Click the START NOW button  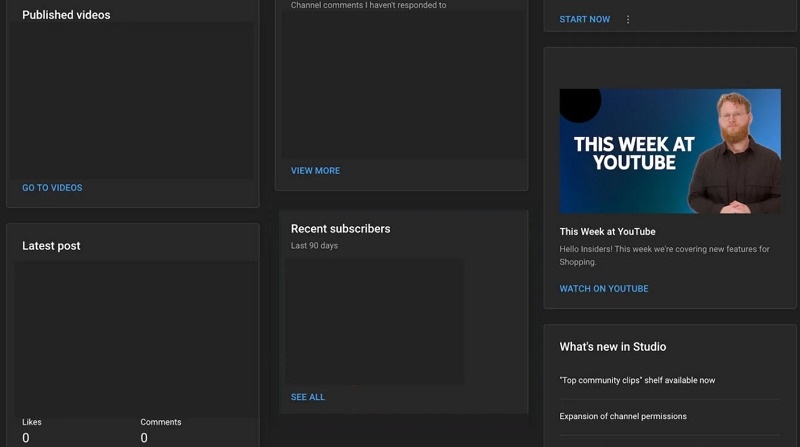coord(585,19)
